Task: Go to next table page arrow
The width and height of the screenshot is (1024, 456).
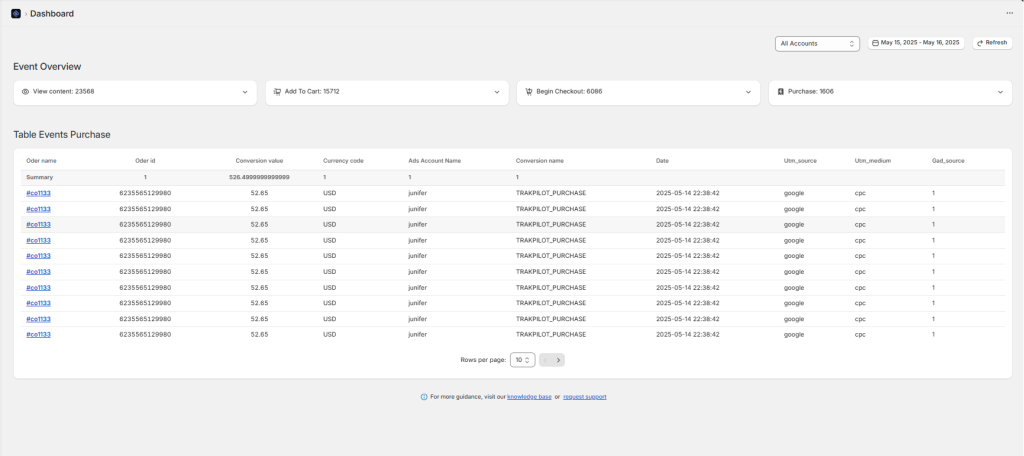Action: (558, 360)
